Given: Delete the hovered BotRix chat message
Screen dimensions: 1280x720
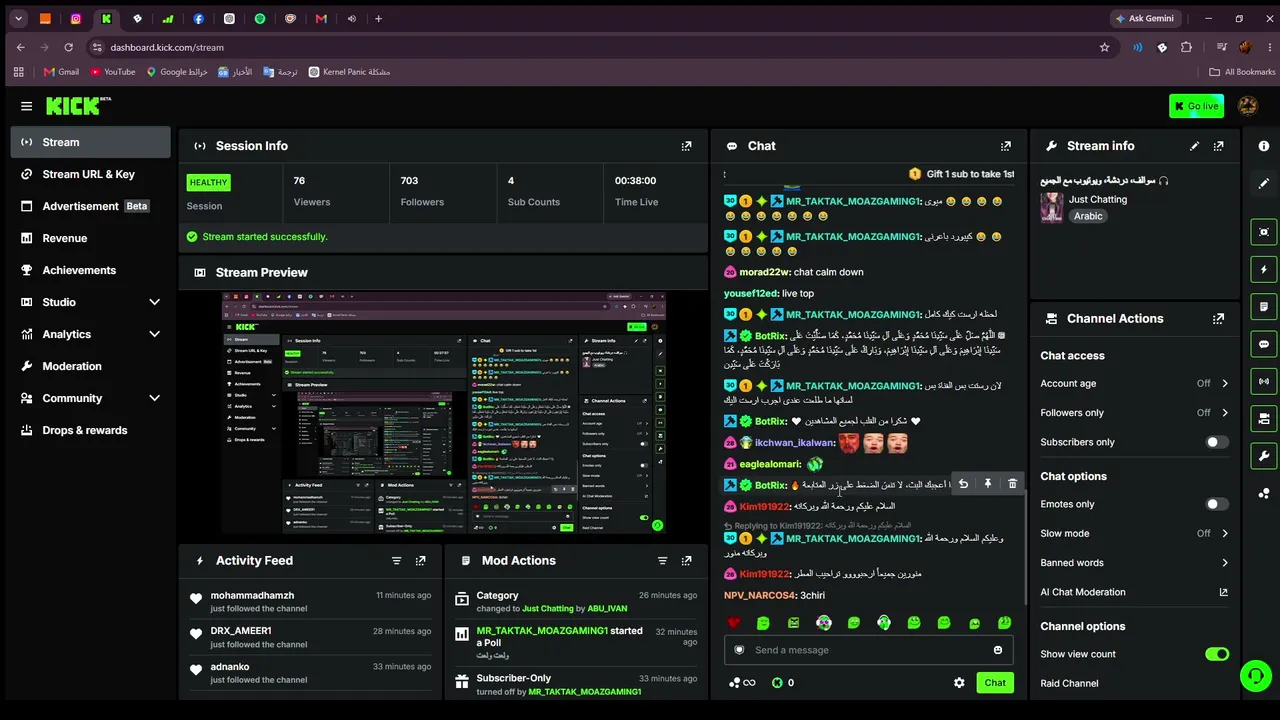Looking at the screenshot, I should click(1012, 484).
